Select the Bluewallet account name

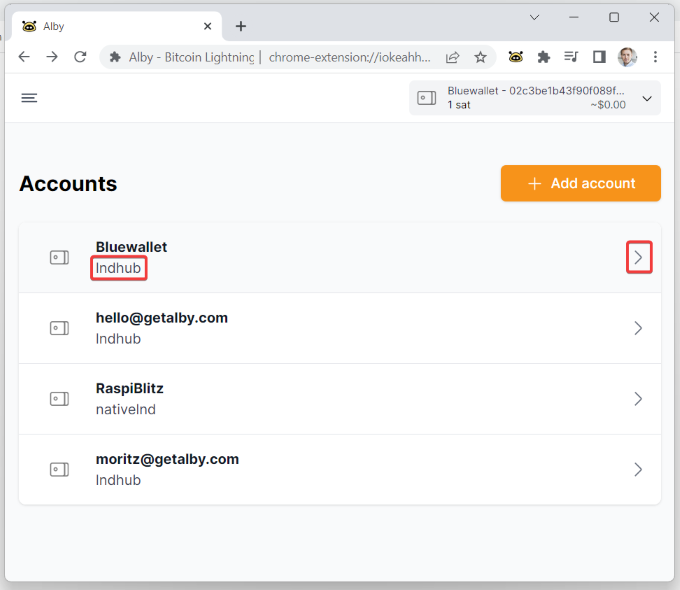click(131, 247)
